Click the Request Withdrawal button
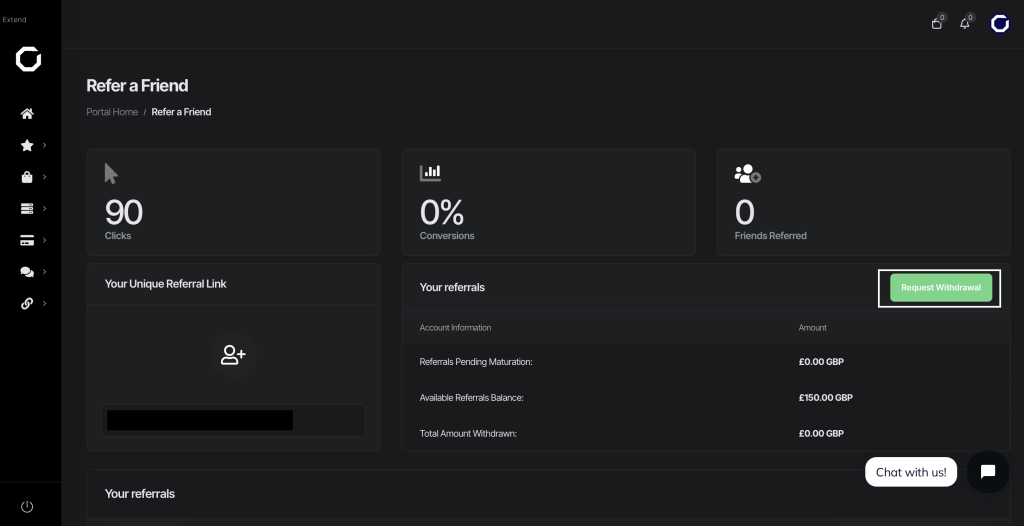The height and width of the screenshot is (526, 1024). coord(940,288)
